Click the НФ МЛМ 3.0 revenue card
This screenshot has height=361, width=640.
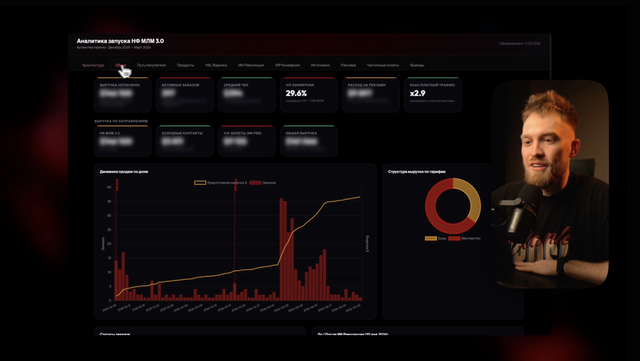(123, 141)
